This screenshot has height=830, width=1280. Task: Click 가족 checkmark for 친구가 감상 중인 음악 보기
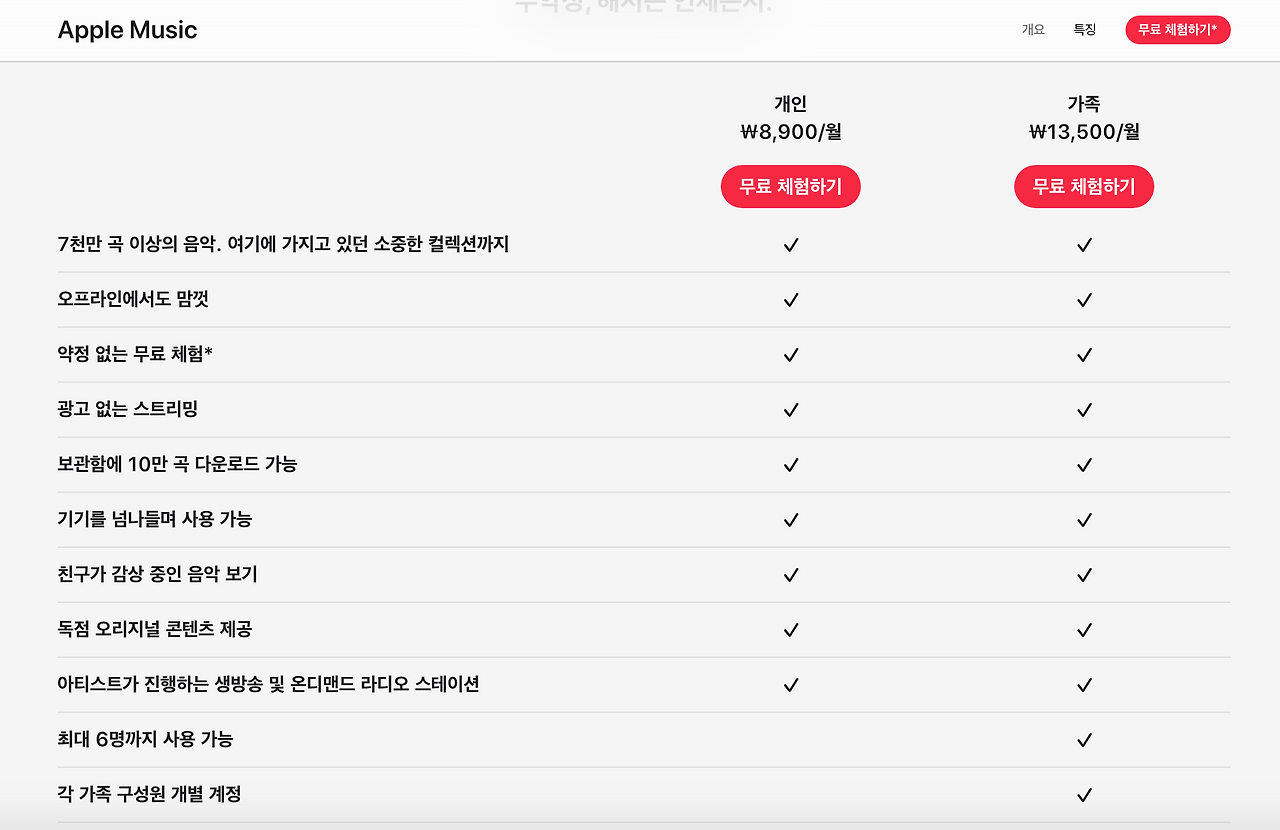1084,575
